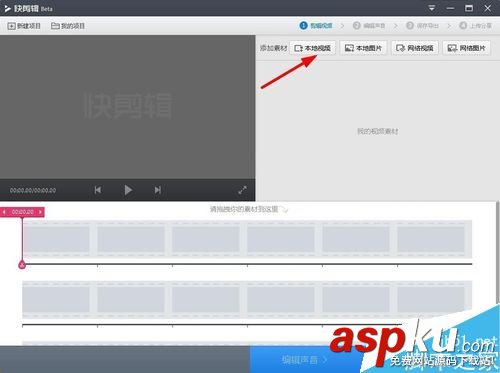Screen dimensions: 500x373
Task: Click the pink playhead handle at timeline bottom
Action: pyautogui.click(x=22, y=265)
